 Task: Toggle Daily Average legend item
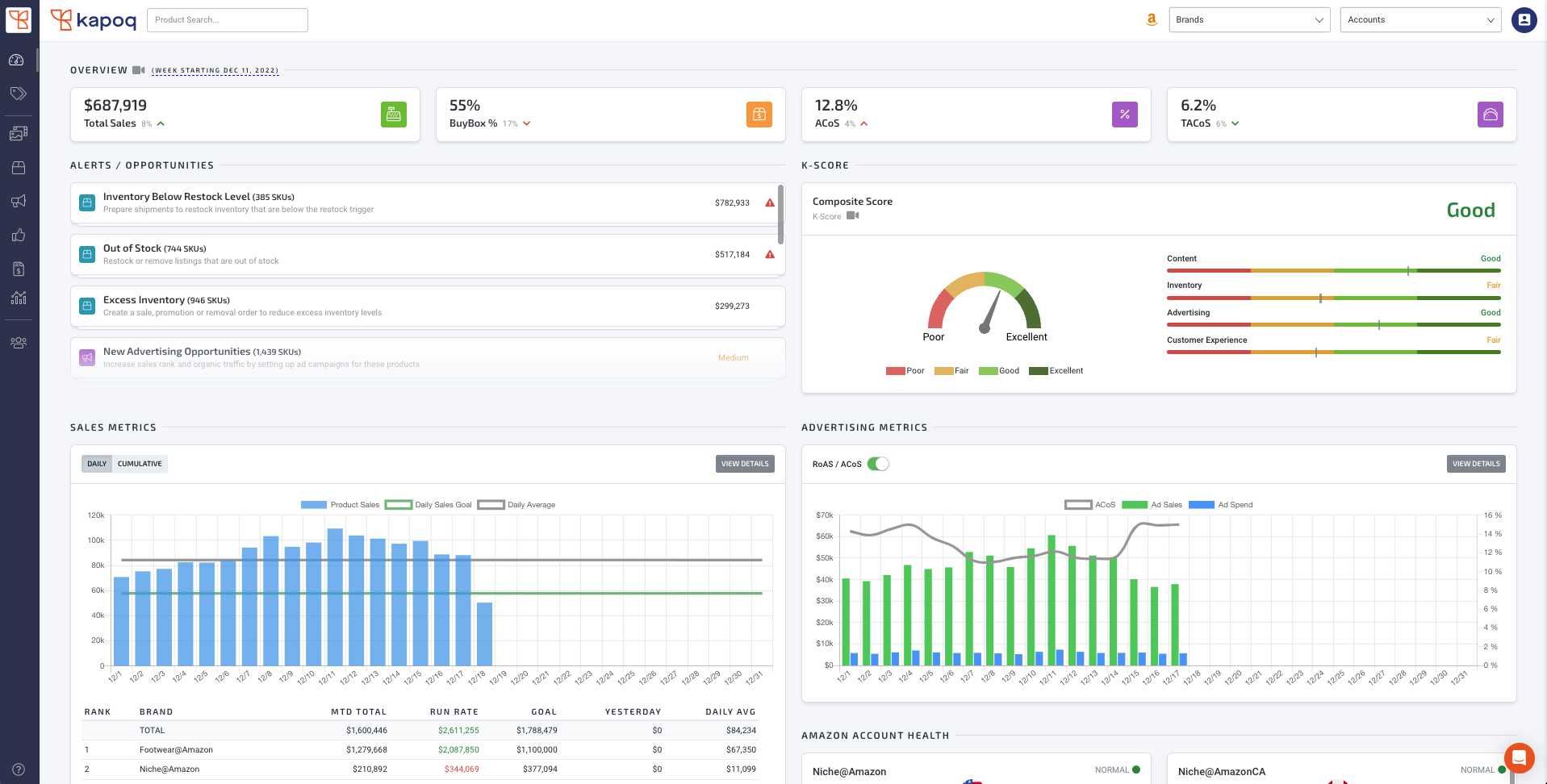click(x=516, y=505)
